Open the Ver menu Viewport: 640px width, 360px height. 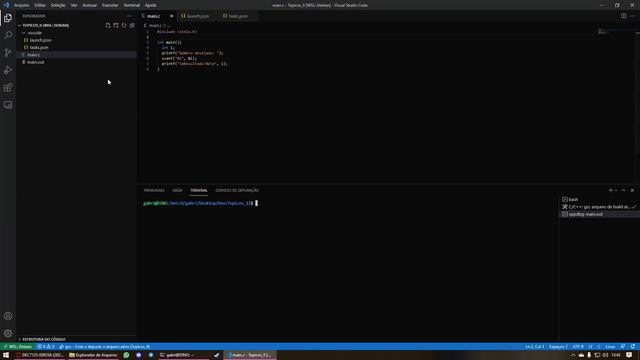pyautogui.click(x=74, y=5)
